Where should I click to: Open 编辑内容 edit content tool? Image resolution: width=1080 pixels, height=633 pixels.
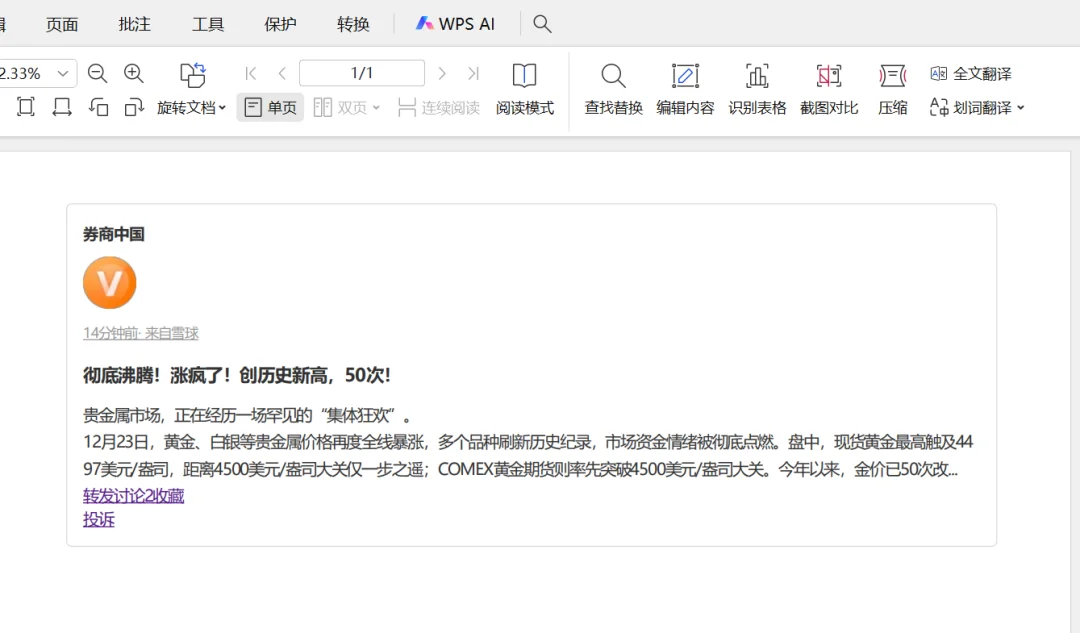(x=685, y=90)
